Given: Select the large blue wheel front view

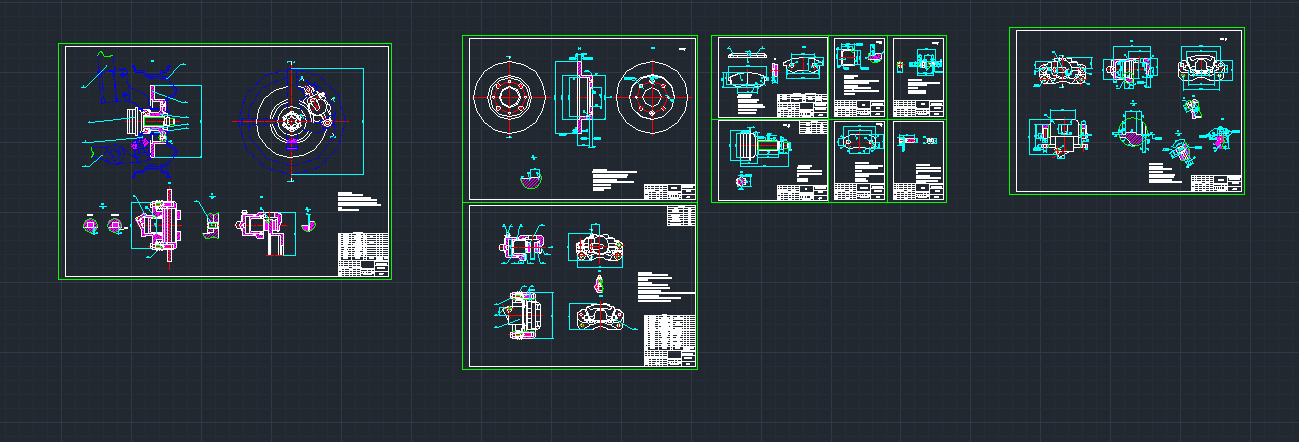Looking at the screenshot, I should pyautogui.click(x=291, y=121).
